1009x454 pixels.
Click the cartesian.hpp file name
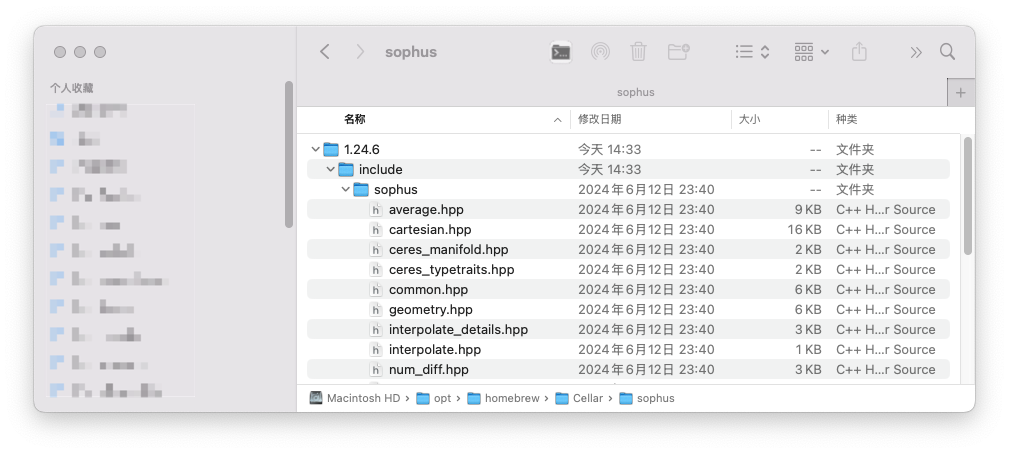click(430, 230)
